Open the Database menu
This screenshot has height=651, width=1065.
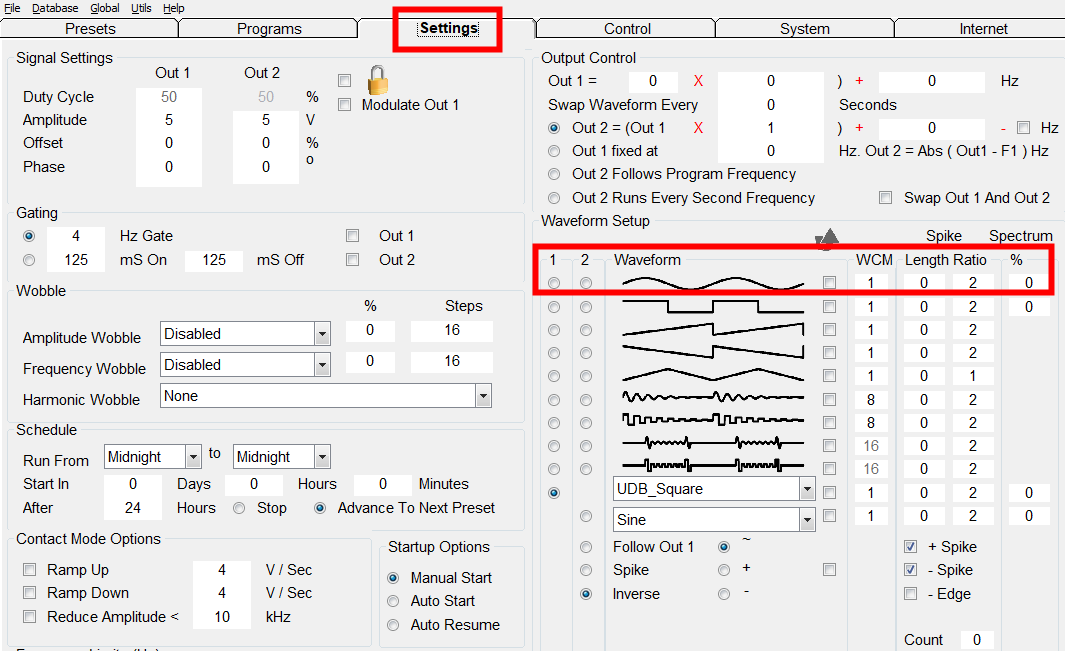(x=55, y=8)
